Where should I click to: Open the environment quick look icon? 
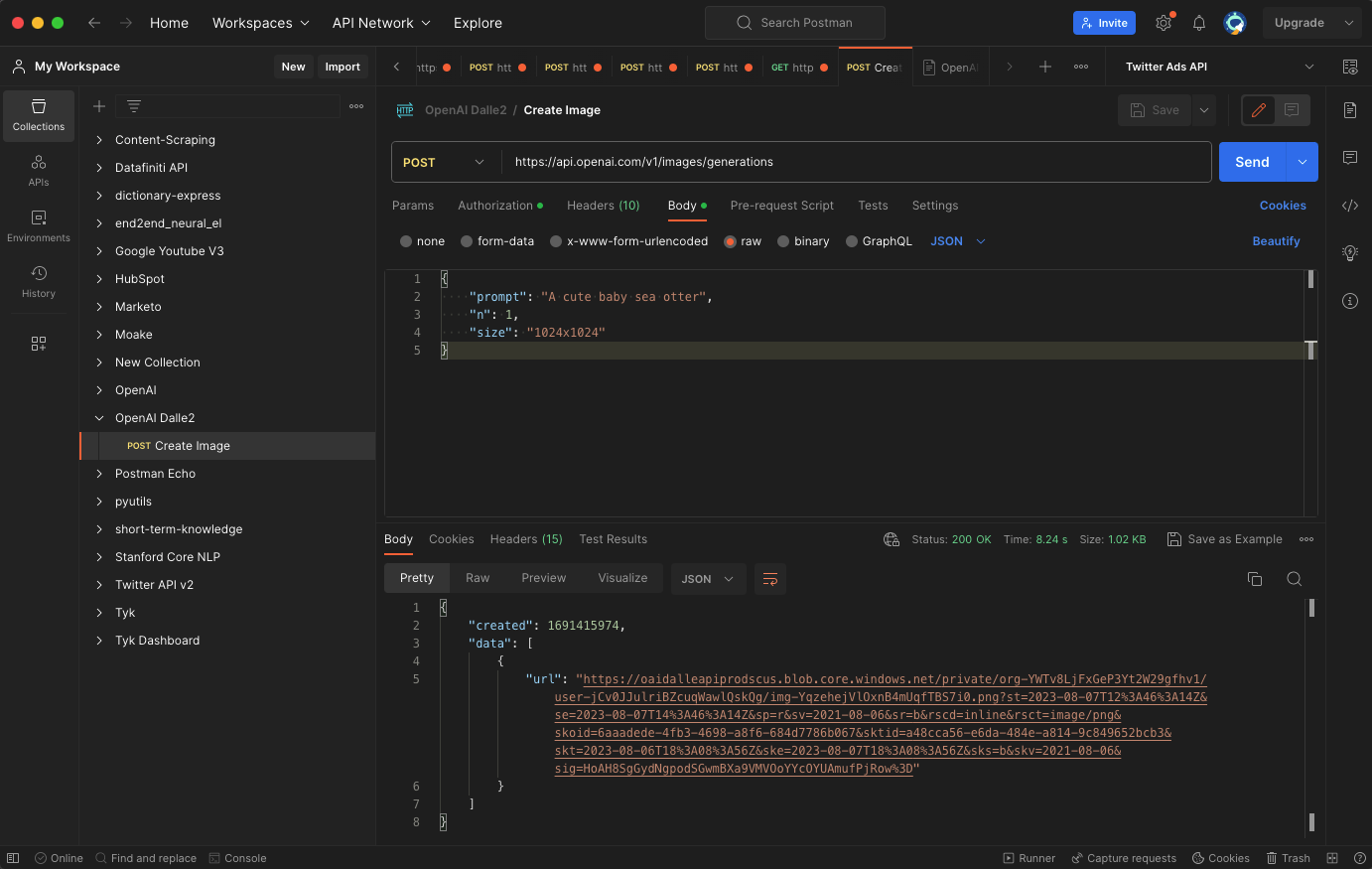pyautogui.click(x=1350, y=67)
